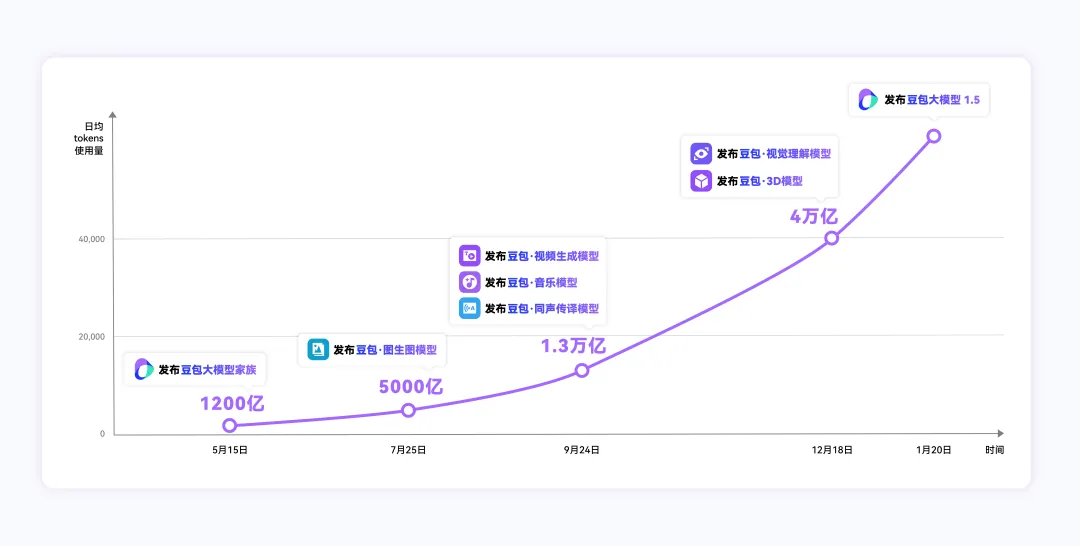Select the January 20 data point
Viewport: 1080px width, 546px height.
(934, 136)
